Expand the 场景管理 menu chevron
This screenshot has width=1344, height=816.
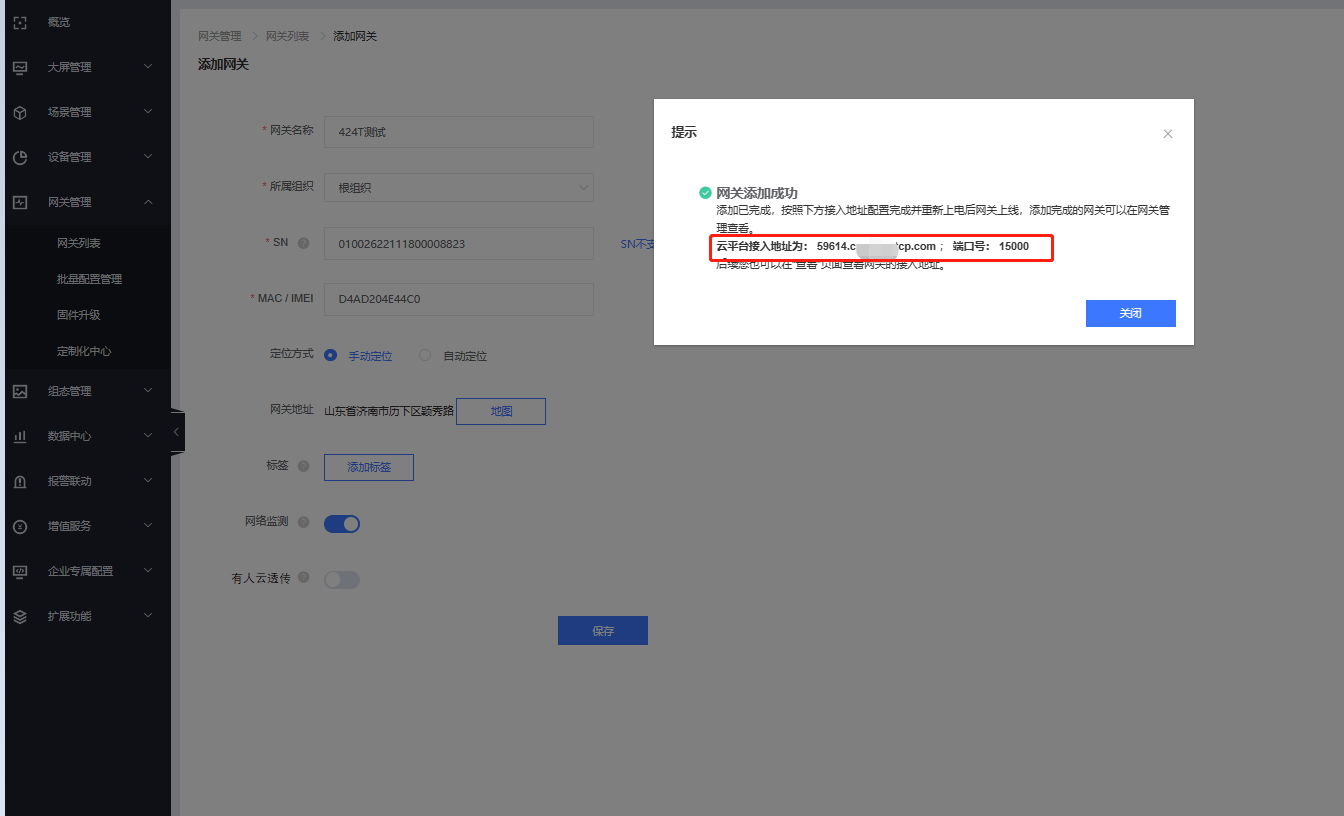point(148,112)
